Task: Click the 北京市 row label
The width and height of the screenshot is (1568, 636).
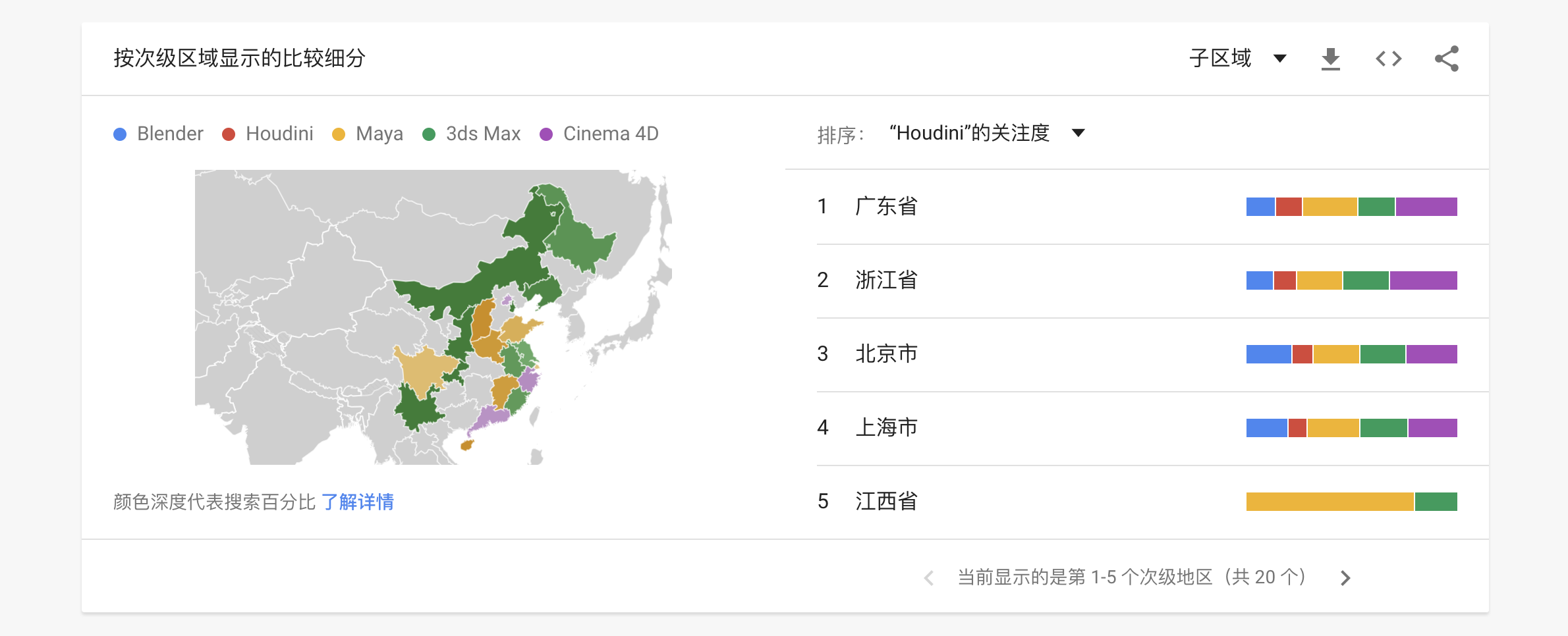Action: click(x=886, y=354)
